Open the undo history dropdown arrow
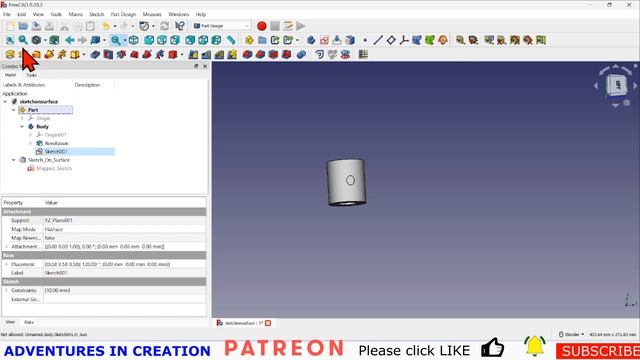 pyautogui.click(x=115, y=26)
